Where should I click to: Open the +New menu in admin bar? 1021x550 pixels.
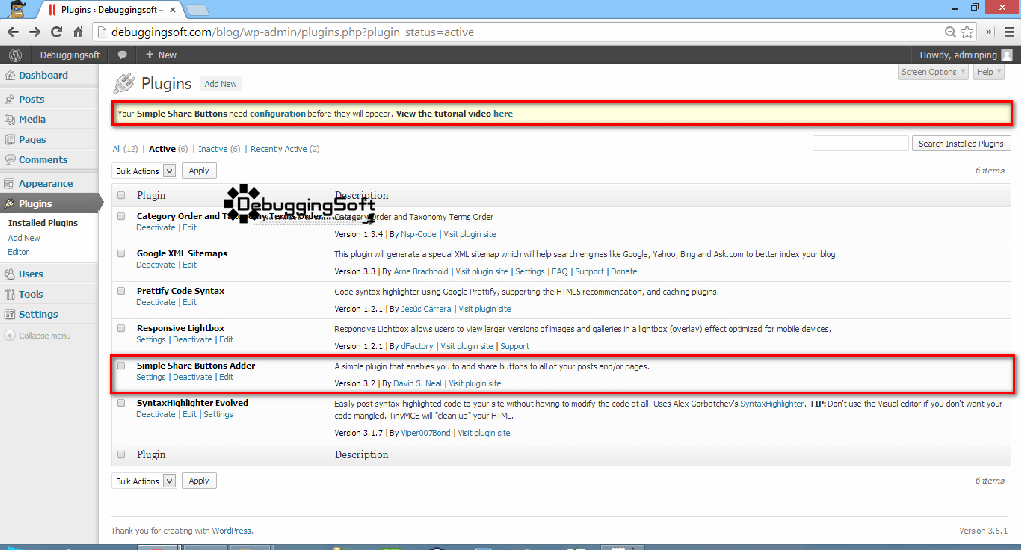[x=161, y=55]
